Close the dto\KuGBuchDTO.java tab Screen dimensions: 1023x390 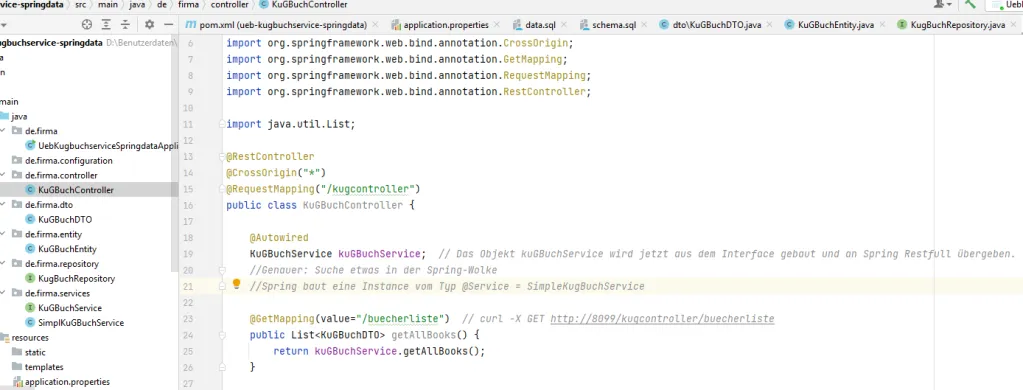769,25
